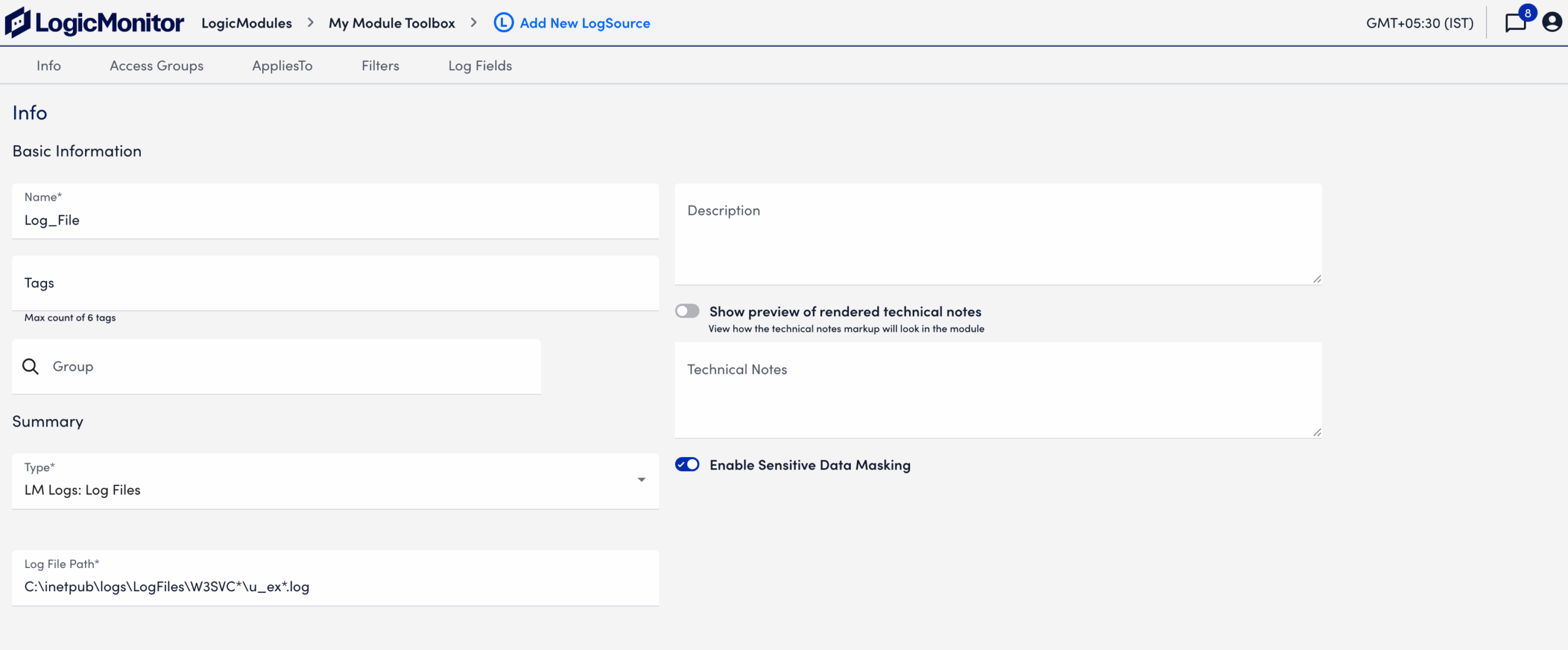Image resolution: width=1568 pixels, height=650 pixels.
Task: Click the Log File Path field
Action: pyautogui.click(x=335, y=586)
